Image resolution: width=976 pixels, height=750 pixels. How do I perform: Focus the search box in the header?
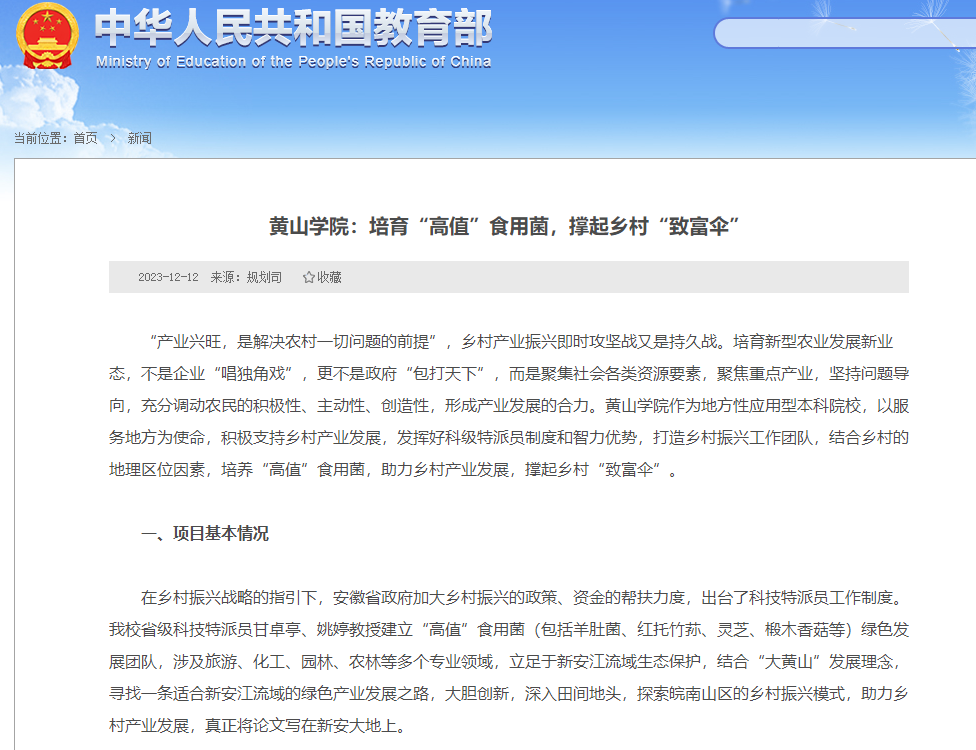click(845, 33)
